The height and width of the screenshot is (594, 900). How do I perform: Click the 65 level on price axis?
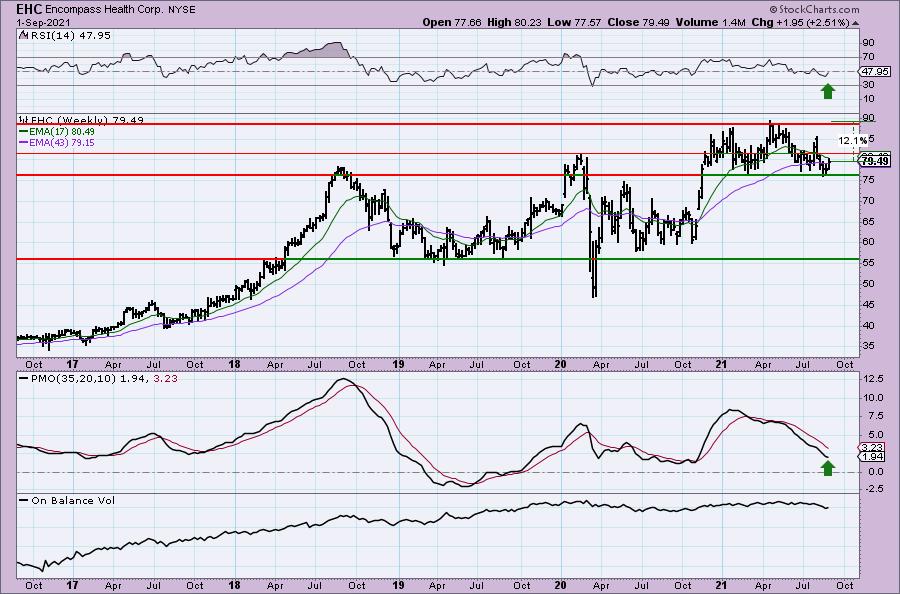click(x=868, y=221)
